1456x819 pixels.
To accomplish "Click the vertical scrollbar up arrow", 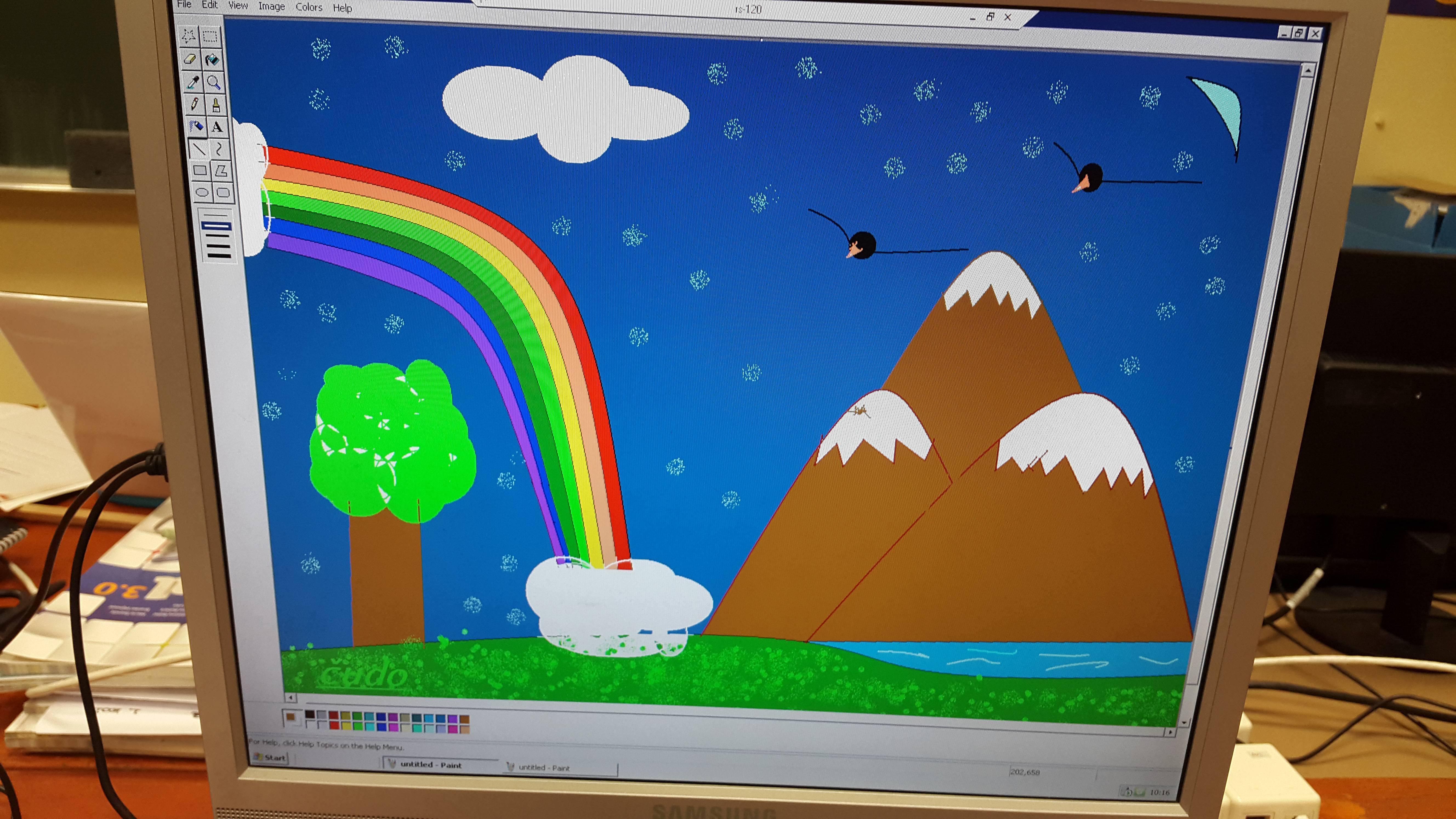I will point(1308,70).
